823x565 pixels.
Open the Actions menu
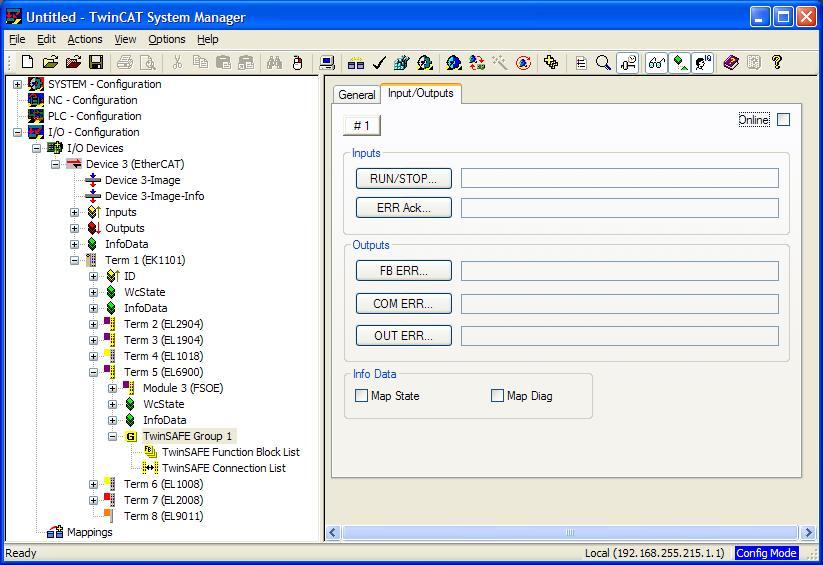point(85,39)
